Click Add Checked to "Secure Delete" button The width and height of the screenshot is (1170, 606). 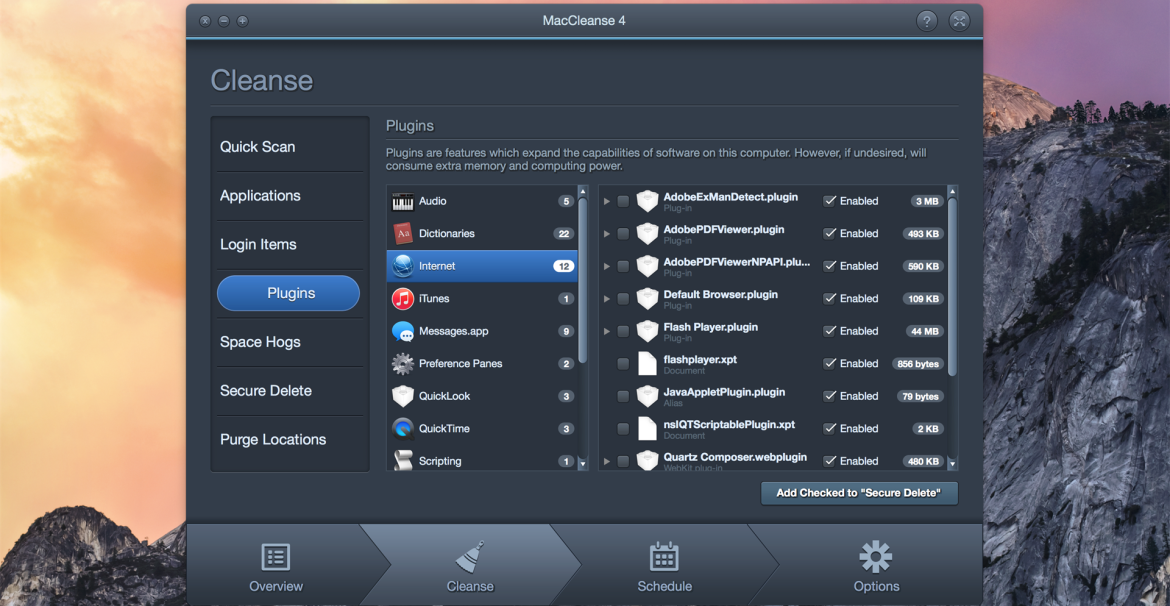coord(860,493)
